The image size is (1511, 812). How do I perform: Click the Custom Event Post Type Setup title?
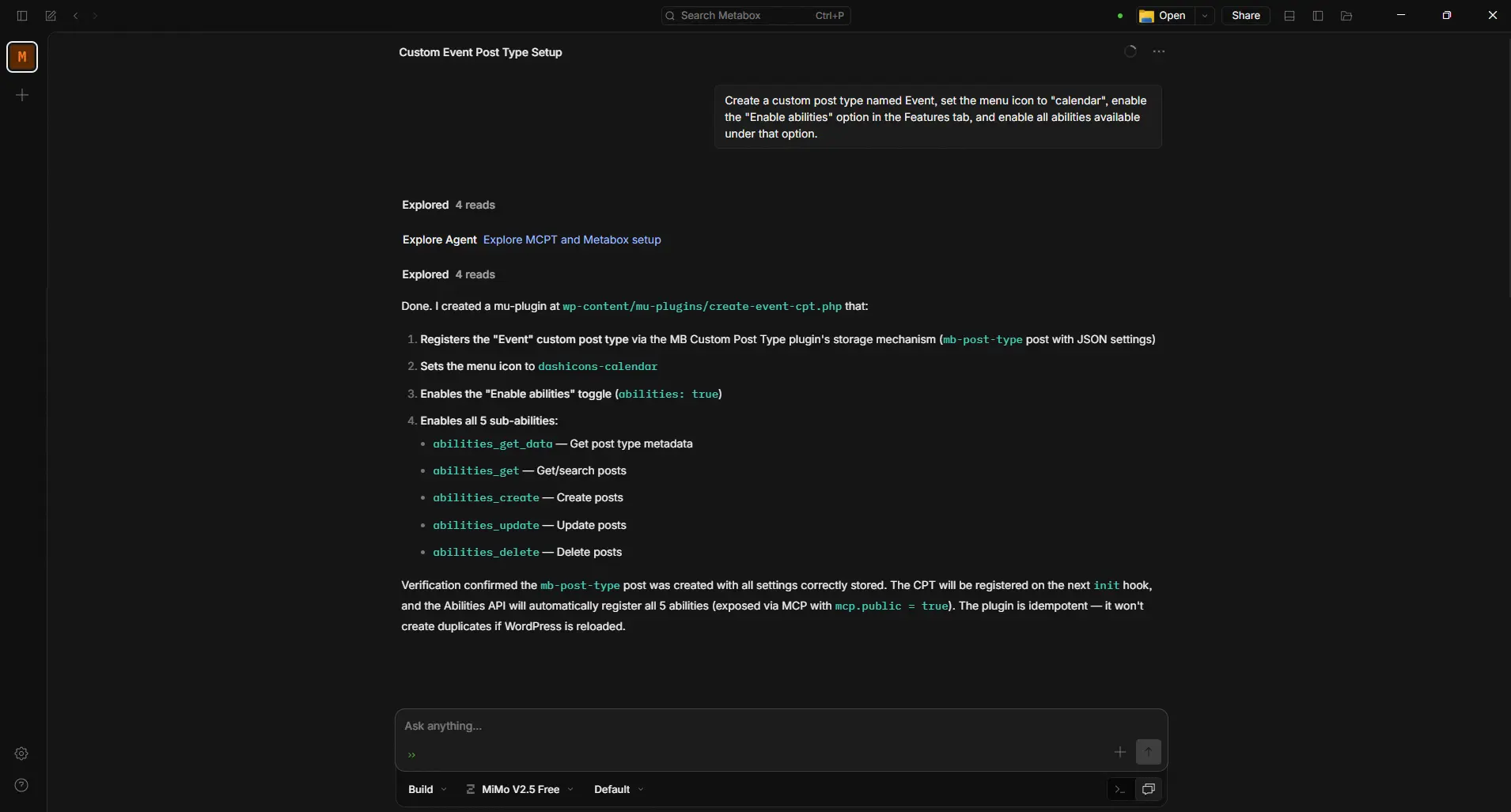click(x=480, y=52)
